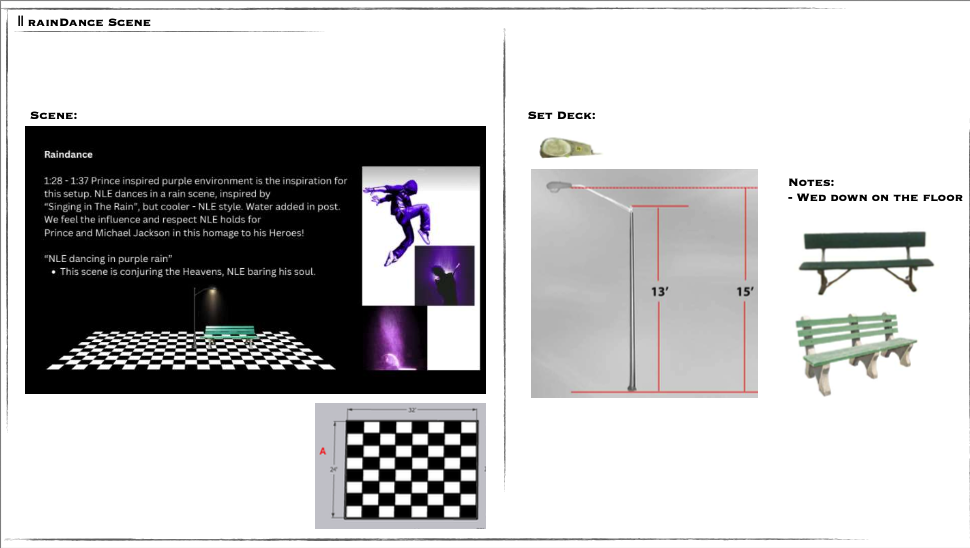
Task: Click the "Raindance" slide title
Action: click(68, 155)
